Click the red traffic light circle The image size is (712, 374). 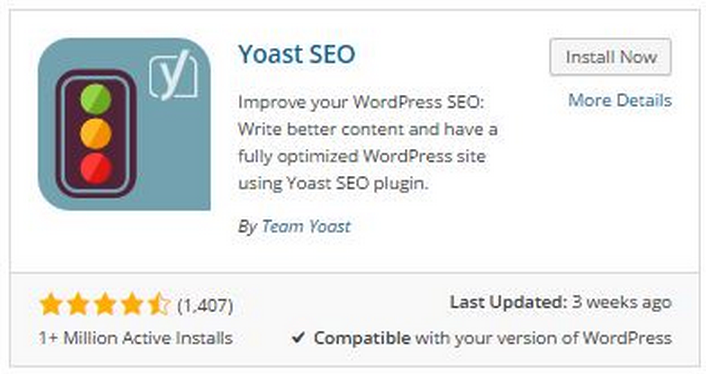coord(96,168)
